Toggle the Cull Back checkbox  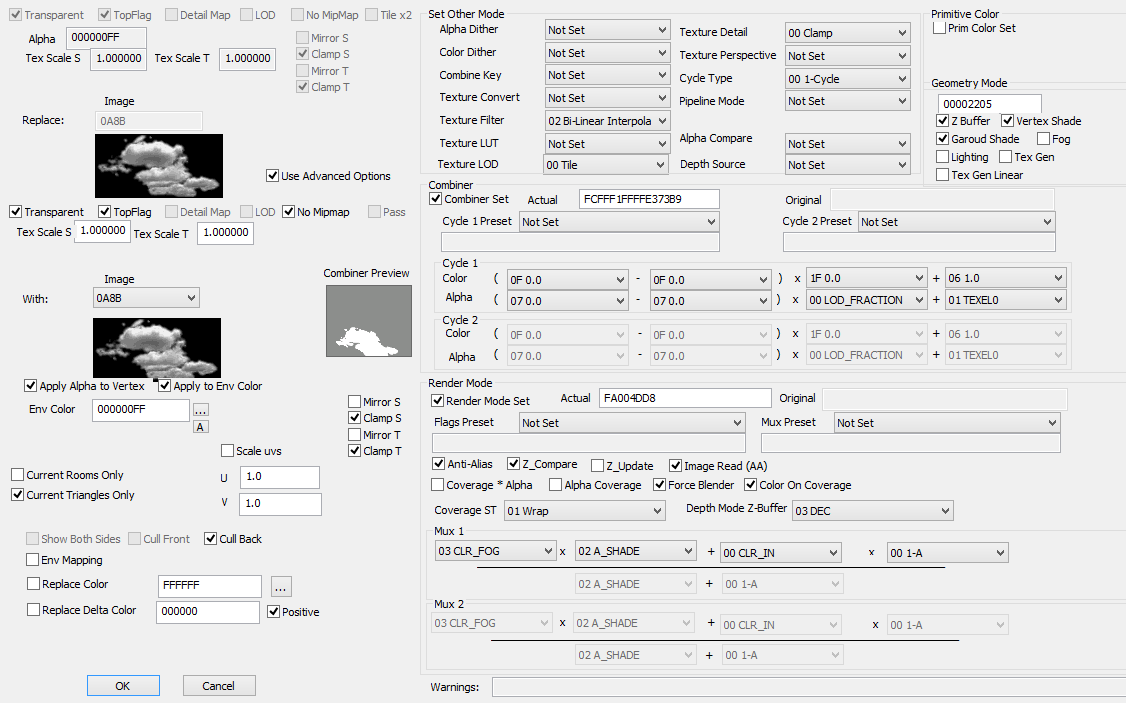click(210, 539)
